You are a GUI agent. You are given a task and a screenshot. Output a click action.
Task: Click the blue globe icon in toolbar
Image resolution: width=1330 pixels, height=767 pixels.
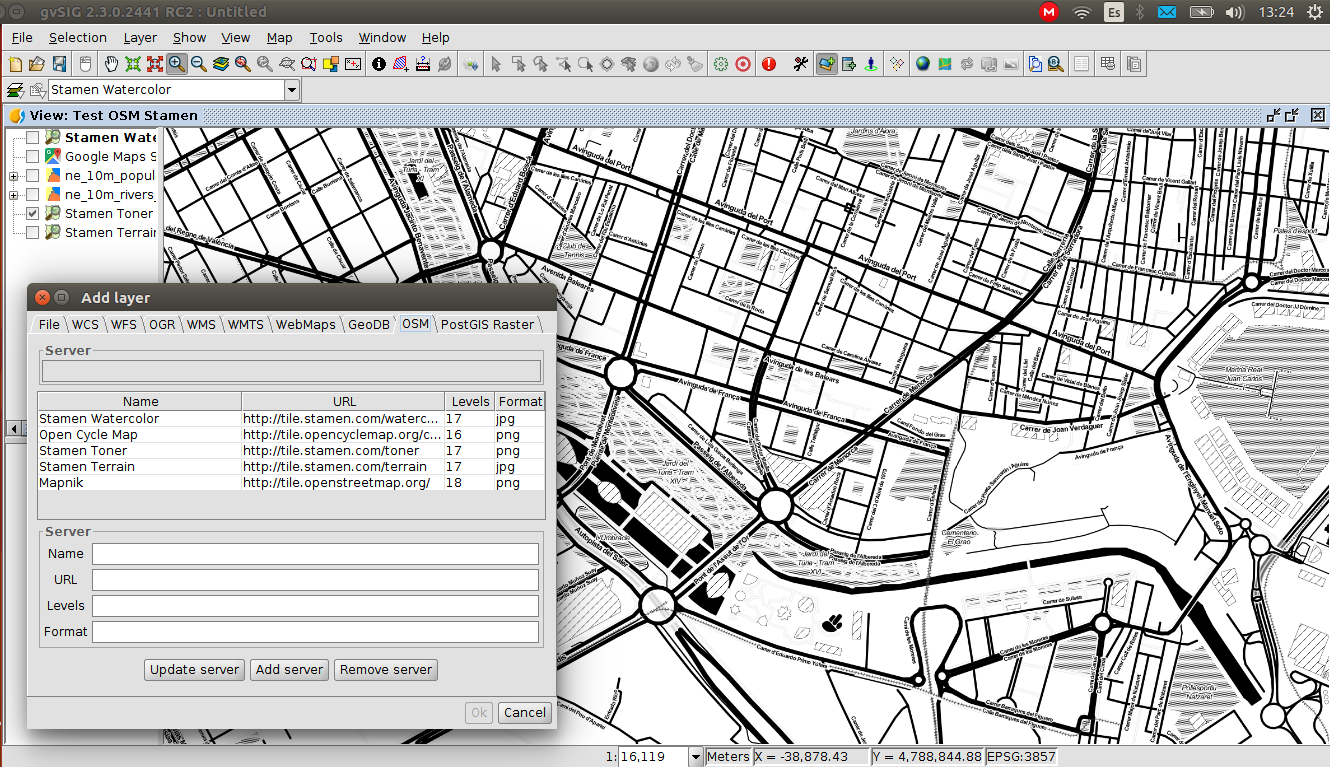pyautogui.click(x=922, y=64)
